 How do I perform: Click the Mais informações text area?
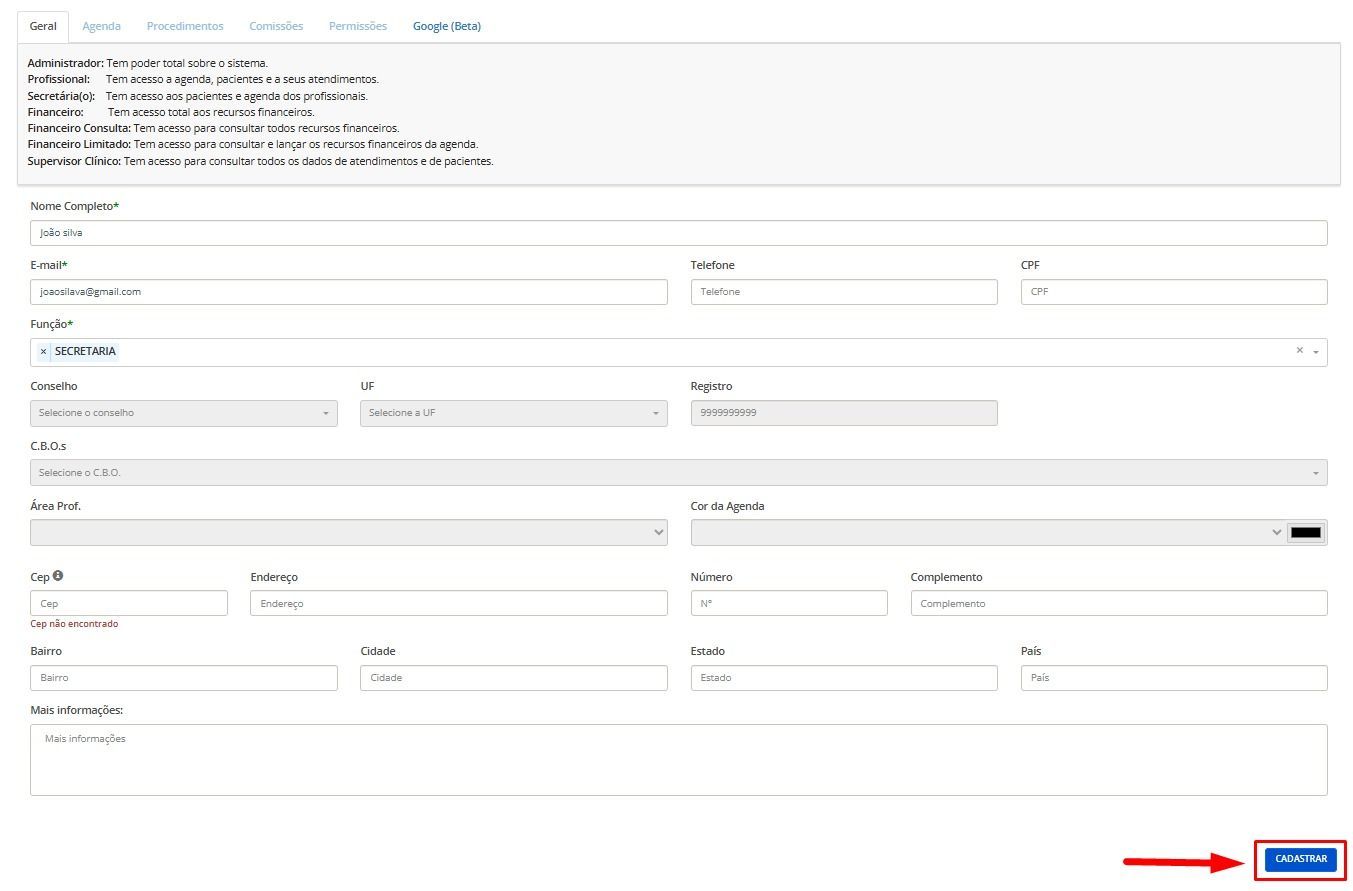coord(679,760)
